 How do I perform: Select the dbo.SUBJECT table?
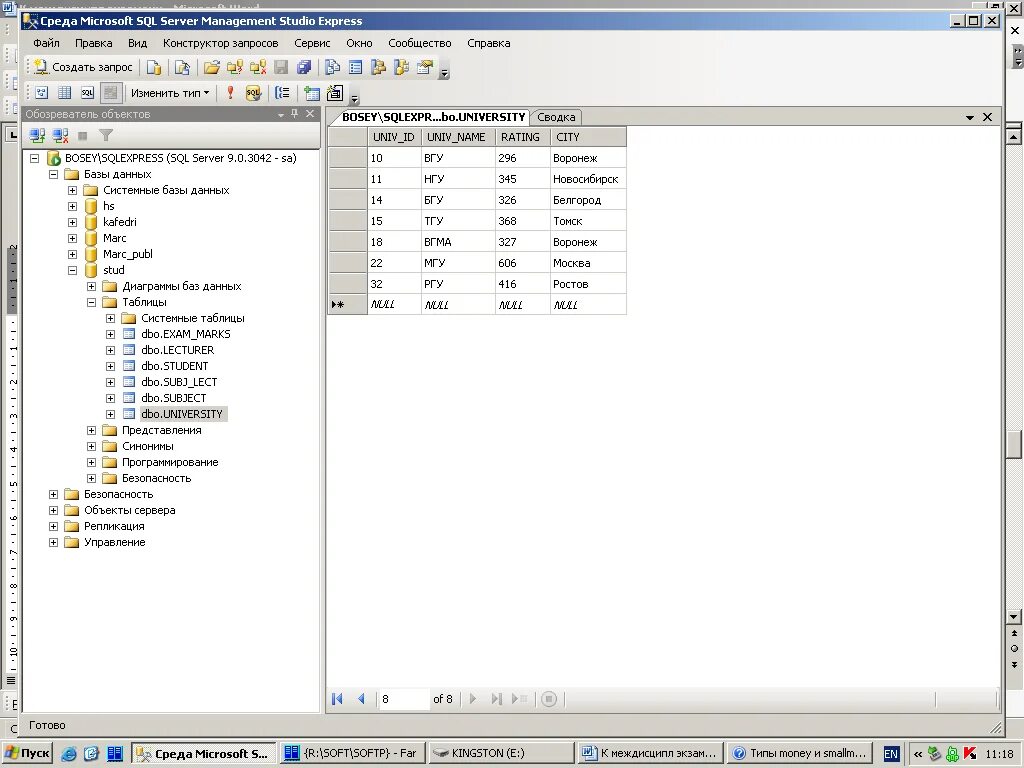point(174,398)
